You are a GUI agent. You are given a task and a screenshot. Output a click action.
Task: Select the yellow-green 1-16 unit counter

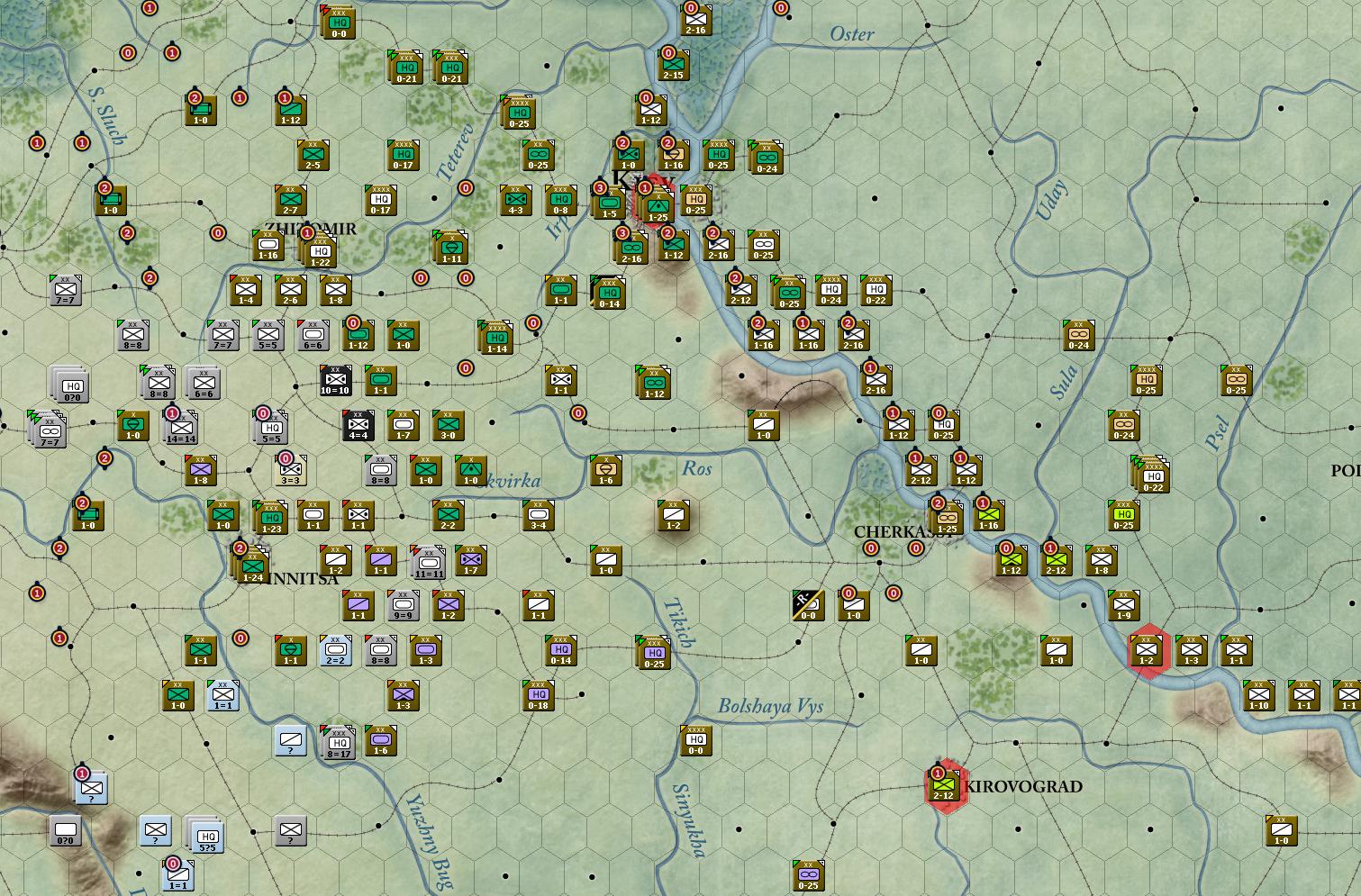tap(988, 515)
